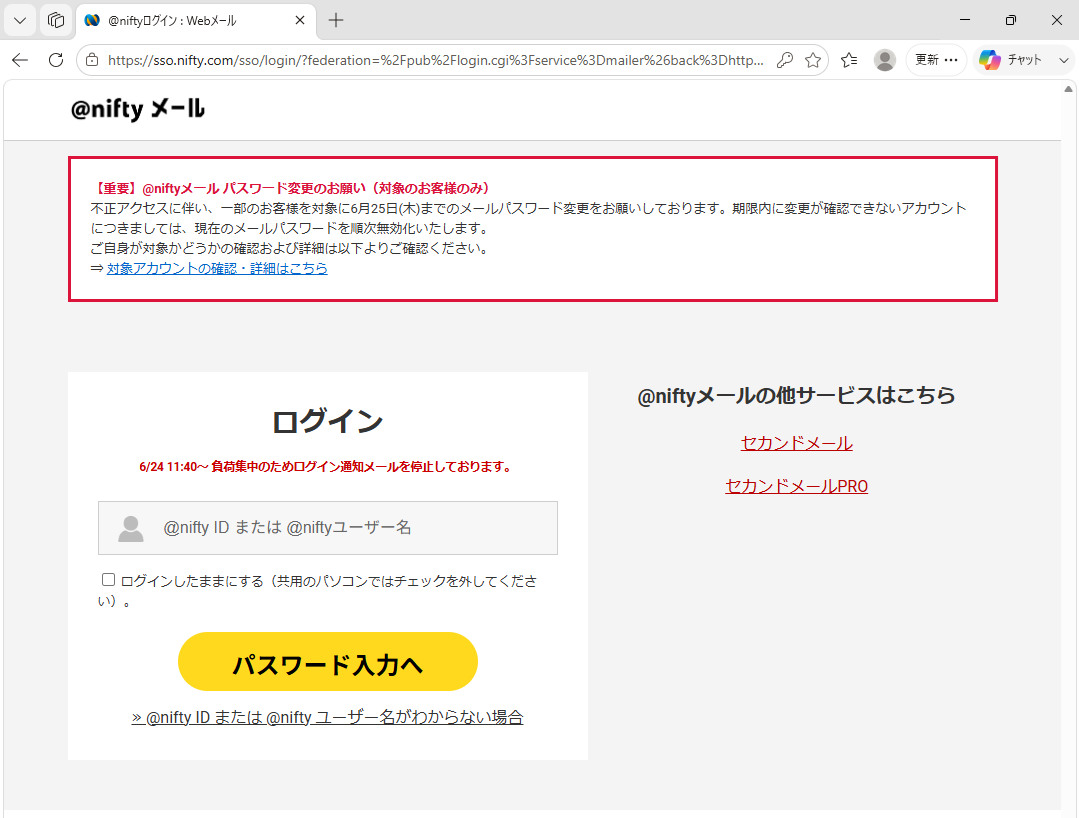View site info via the lock icon
Image resolution: width=1079 pixels, height=818 pixels.
tap(92, 61)
